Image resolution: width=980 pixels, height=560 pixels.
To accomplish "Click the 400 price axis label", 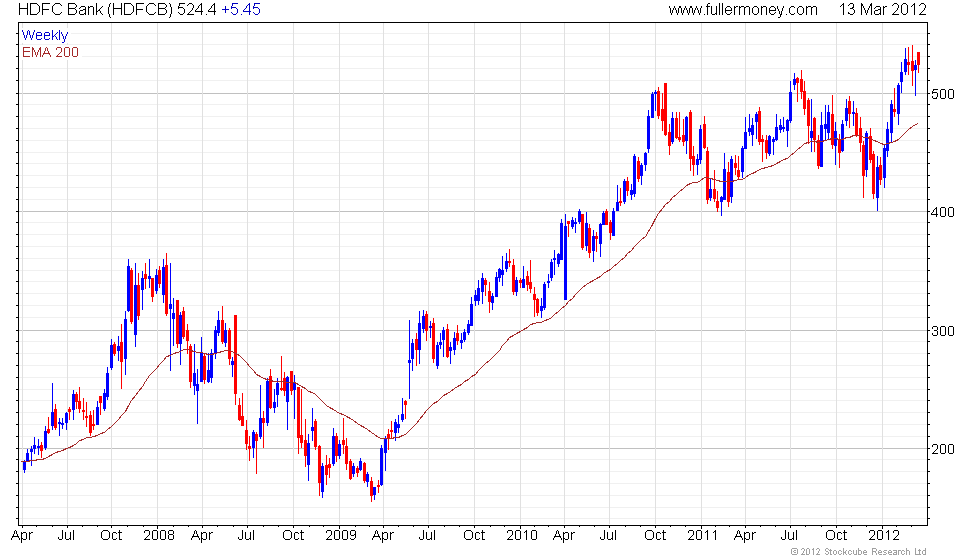I will [x=943, y=212].
